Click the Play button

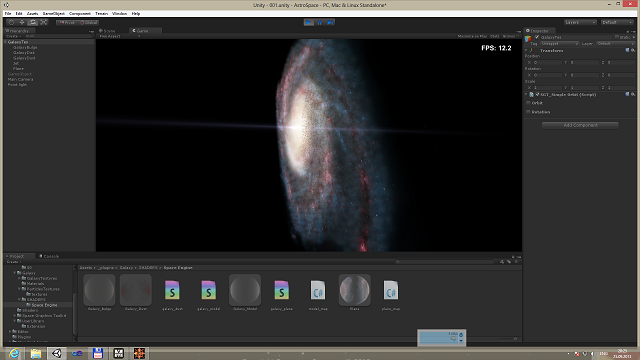(x=309, y=22)
